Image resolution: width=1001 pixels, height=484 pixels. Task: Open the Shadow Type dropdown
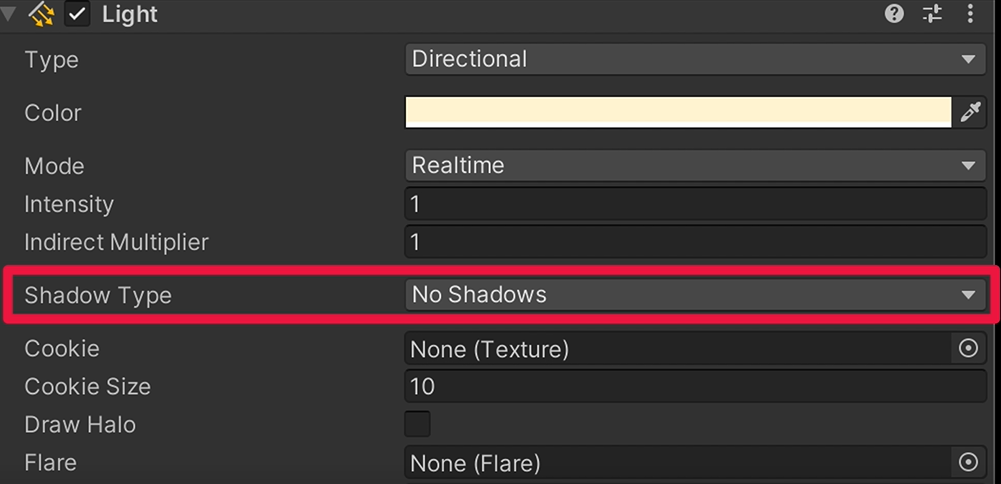coord(696,295)
